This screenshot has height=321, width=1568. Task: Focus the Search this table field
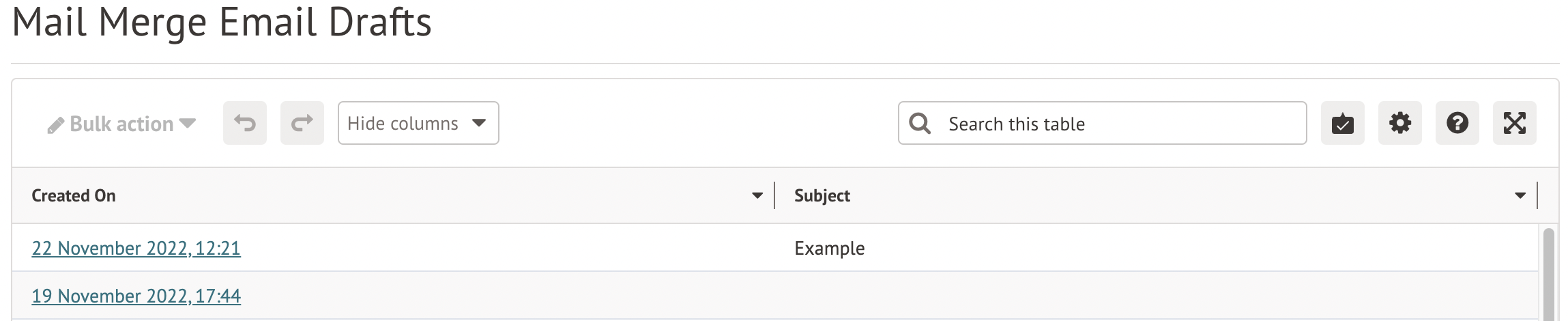tap(1119, 124)
